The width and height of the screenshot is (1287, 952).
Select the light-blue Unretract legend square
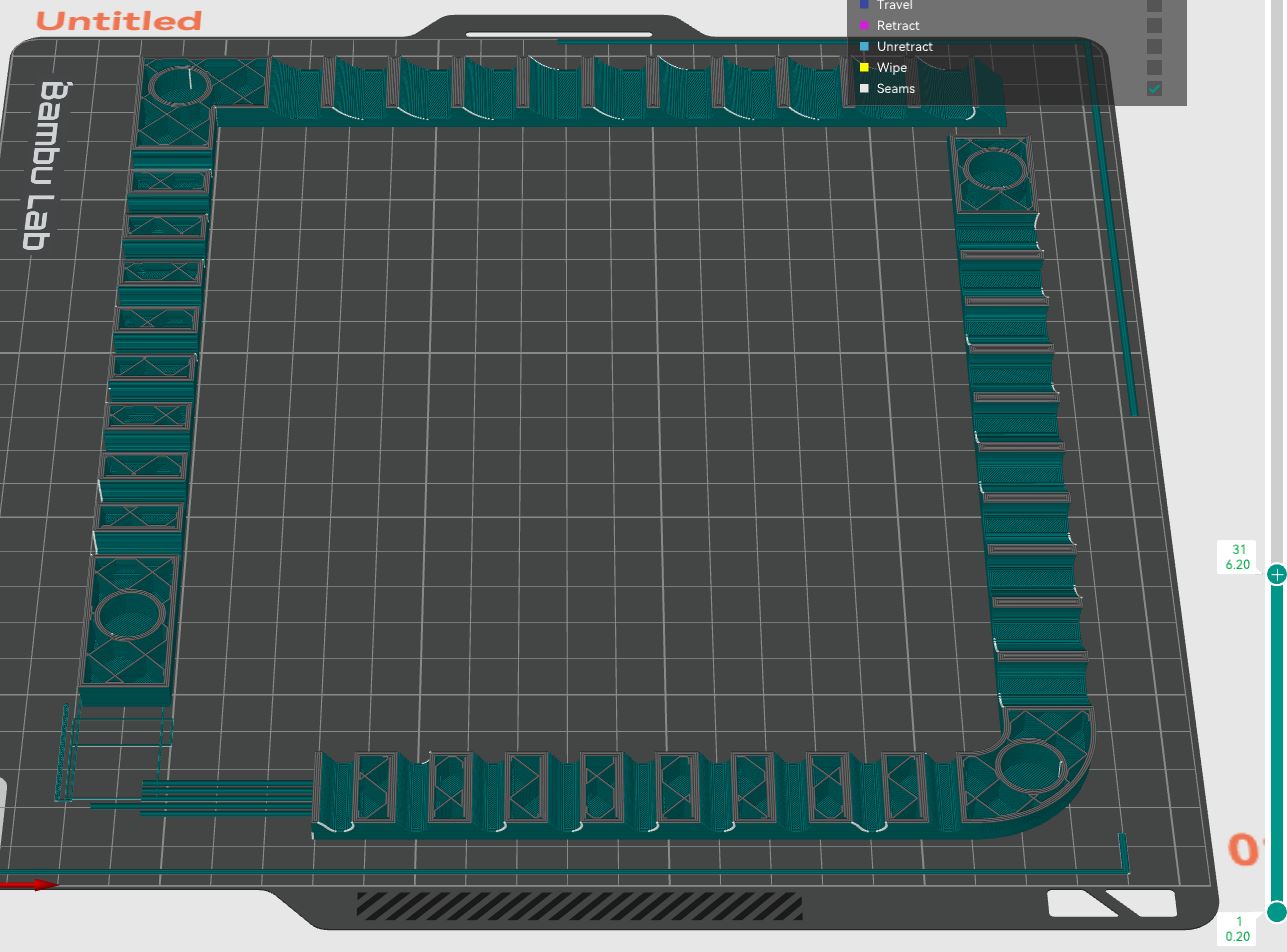[x=864, y=47]
